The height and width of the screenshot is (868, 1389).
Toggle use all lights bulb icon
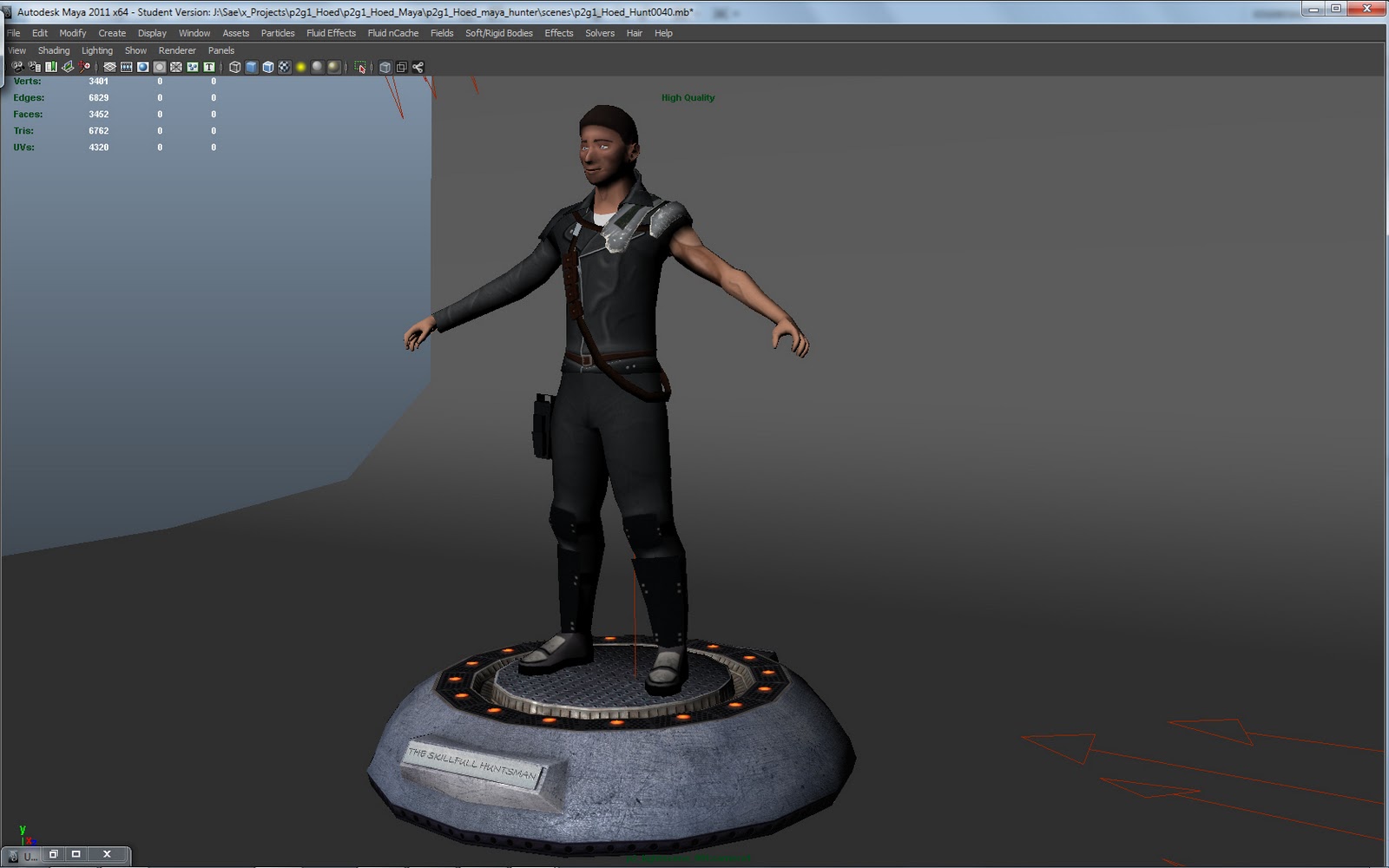299,67
